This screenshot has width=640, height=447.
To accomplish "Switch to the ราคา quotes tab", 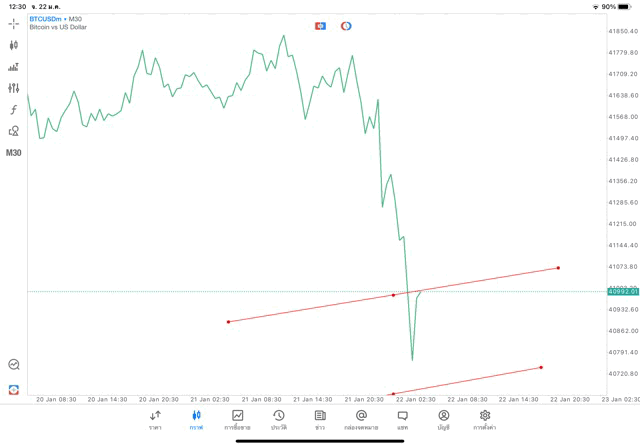I will 155,419.
